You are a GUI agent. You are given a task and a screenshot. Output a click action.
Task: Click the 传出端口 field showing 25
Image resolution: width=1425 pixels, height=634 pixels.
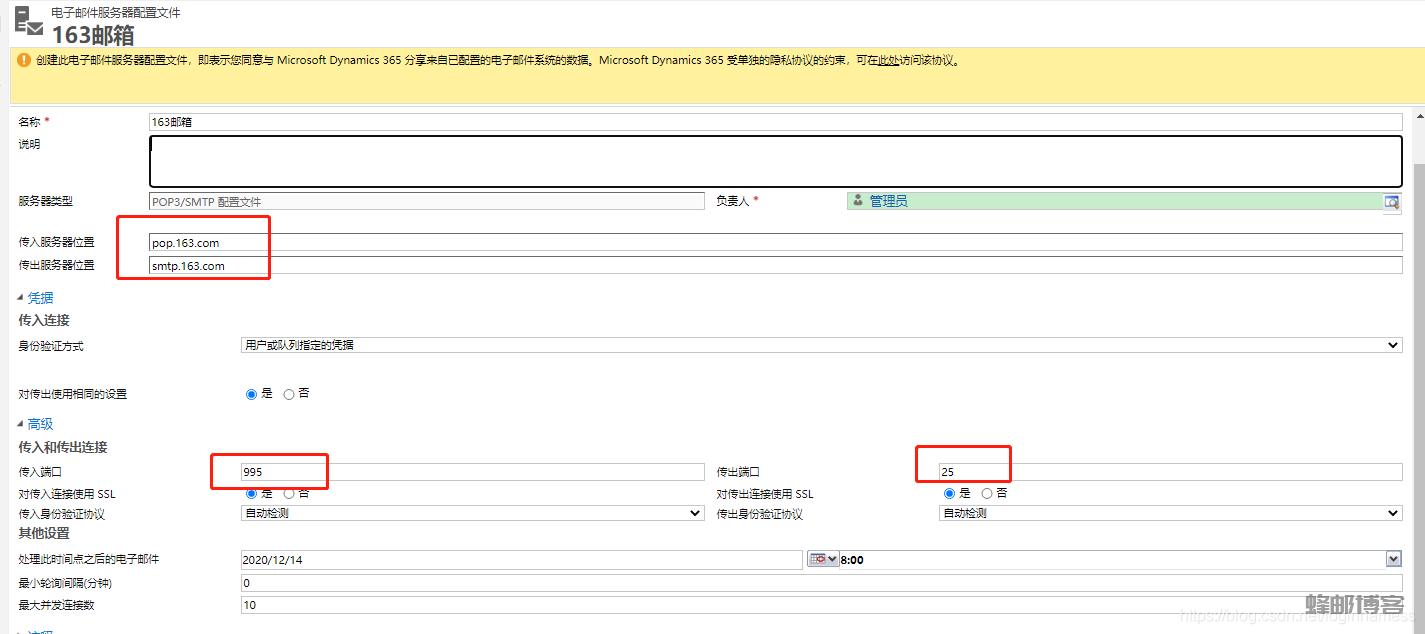(x=1170, y=472)
